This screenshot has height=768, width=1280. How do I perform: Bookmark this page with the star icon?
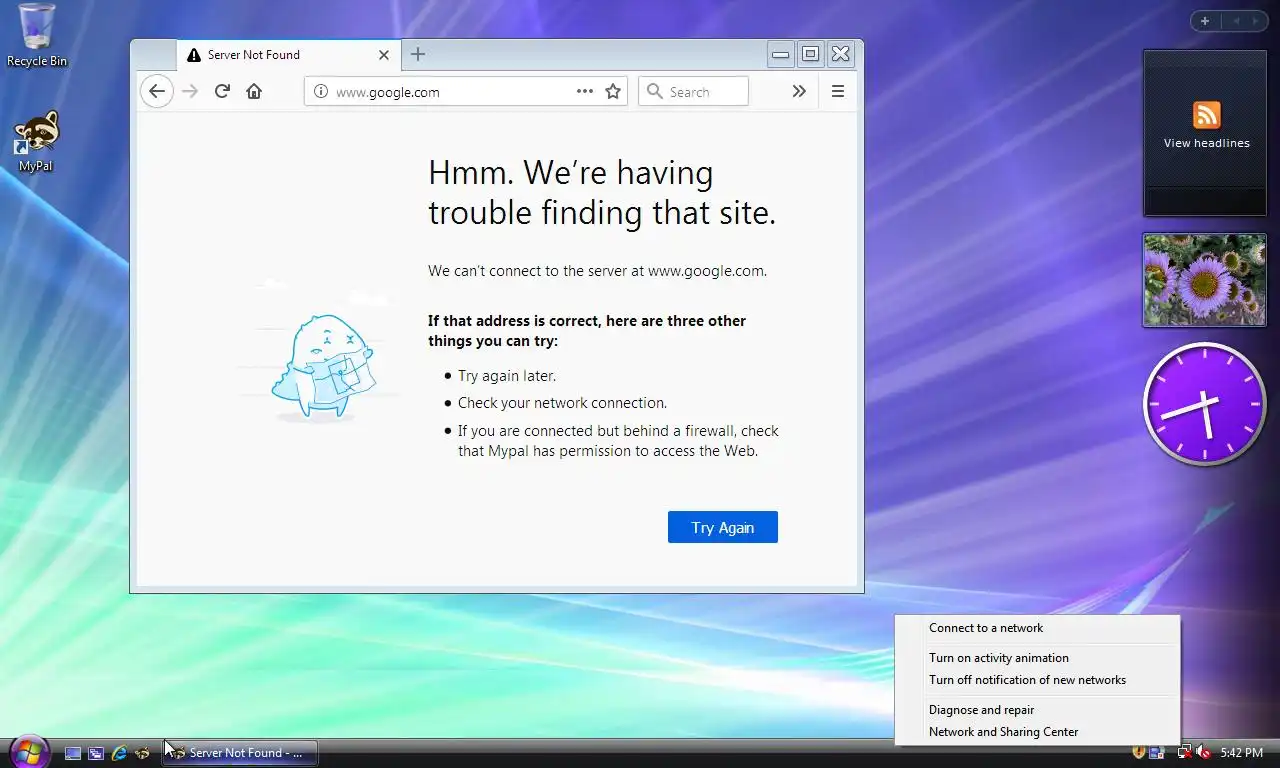[x=613, y=91]
